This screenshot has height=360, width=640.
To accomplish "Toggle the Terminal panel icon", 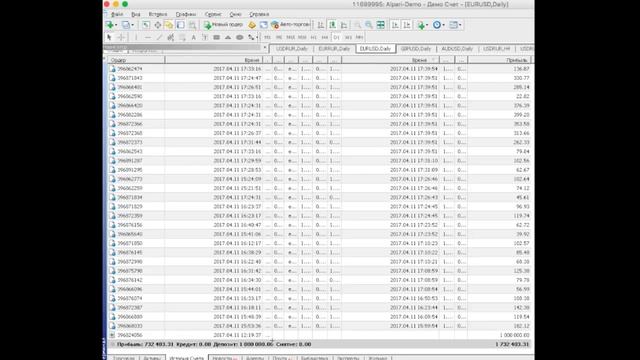I will [180, 25].
